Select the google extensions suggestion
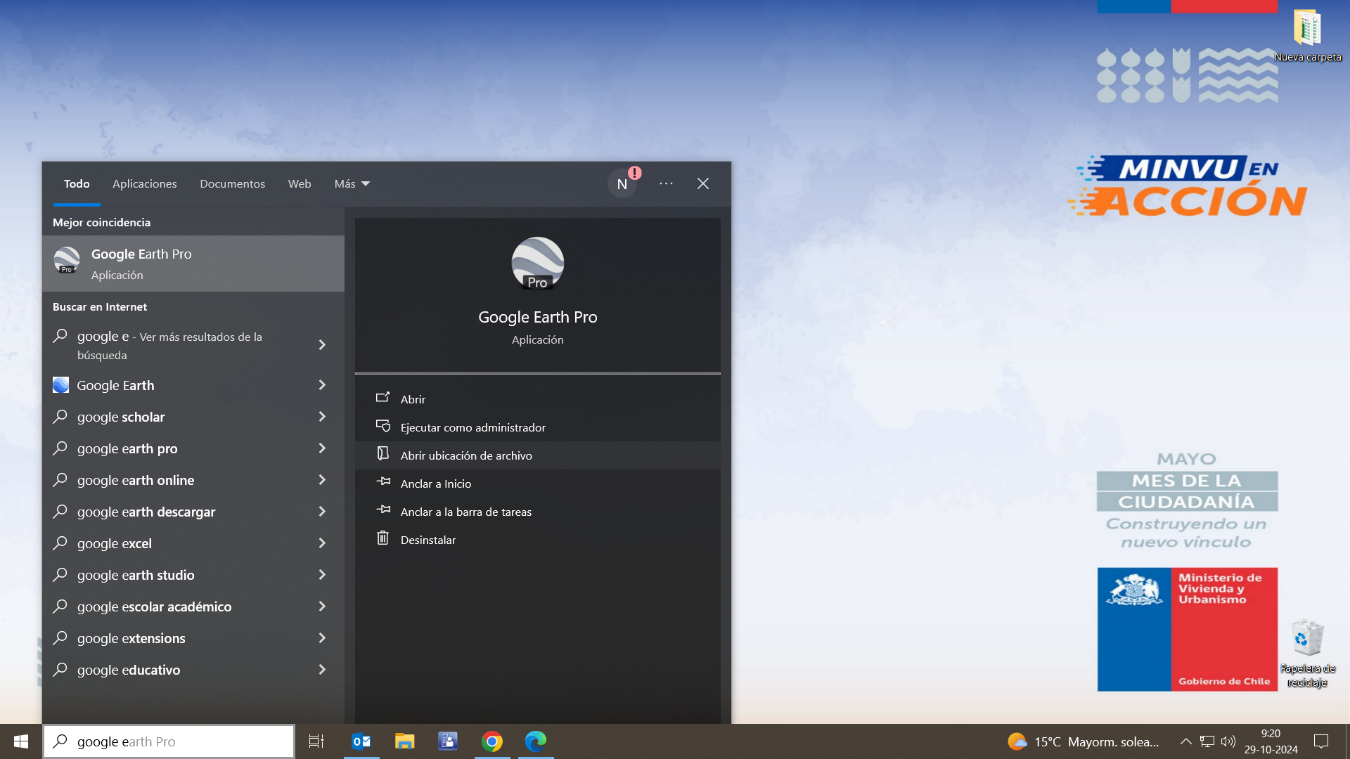The image size is (1350, 759). coord(193,638)
